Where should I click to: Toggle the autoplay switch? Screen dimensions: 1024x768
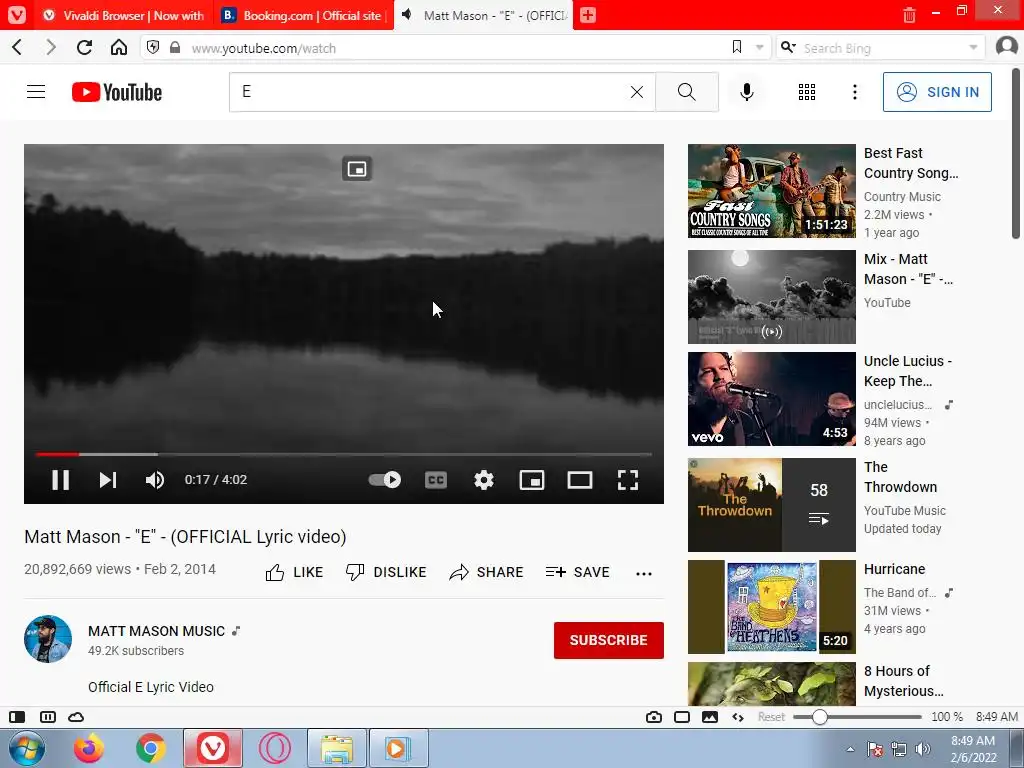pyautogui.click(x=385, y=480)
